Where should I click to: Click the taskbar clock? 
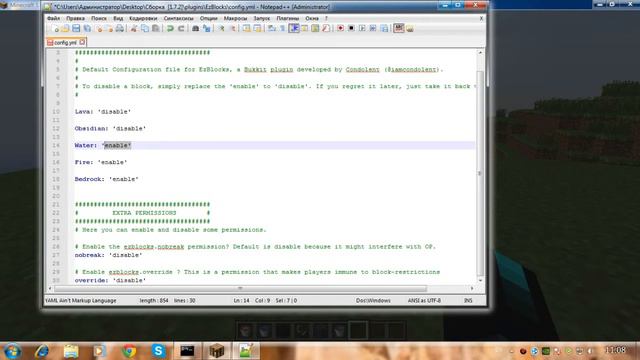(x=616, y=350)
